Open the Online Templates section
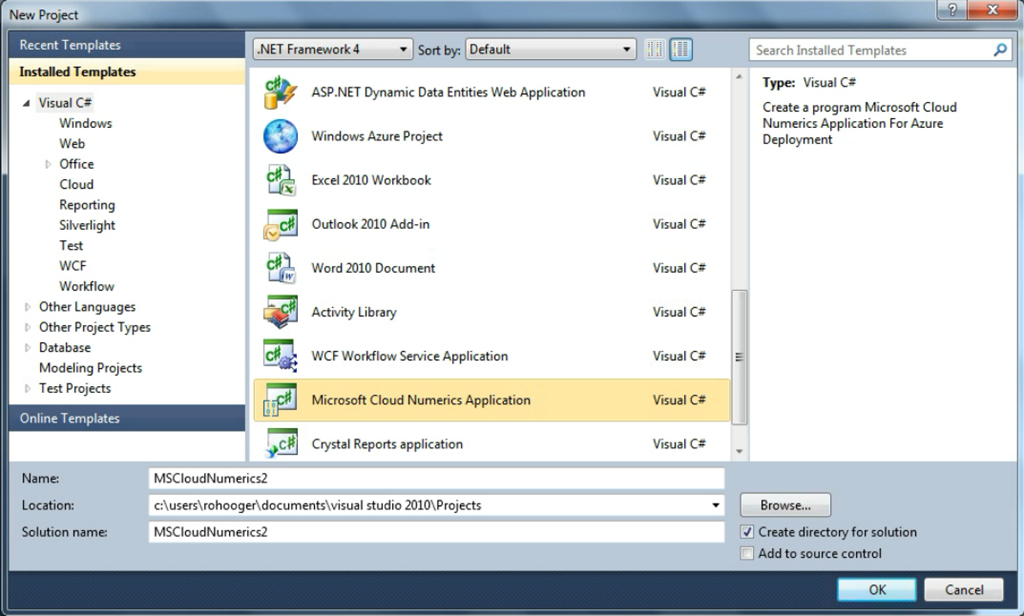Image resolution: width=1024 pixels, height=616 pixels. click(127, 418)
